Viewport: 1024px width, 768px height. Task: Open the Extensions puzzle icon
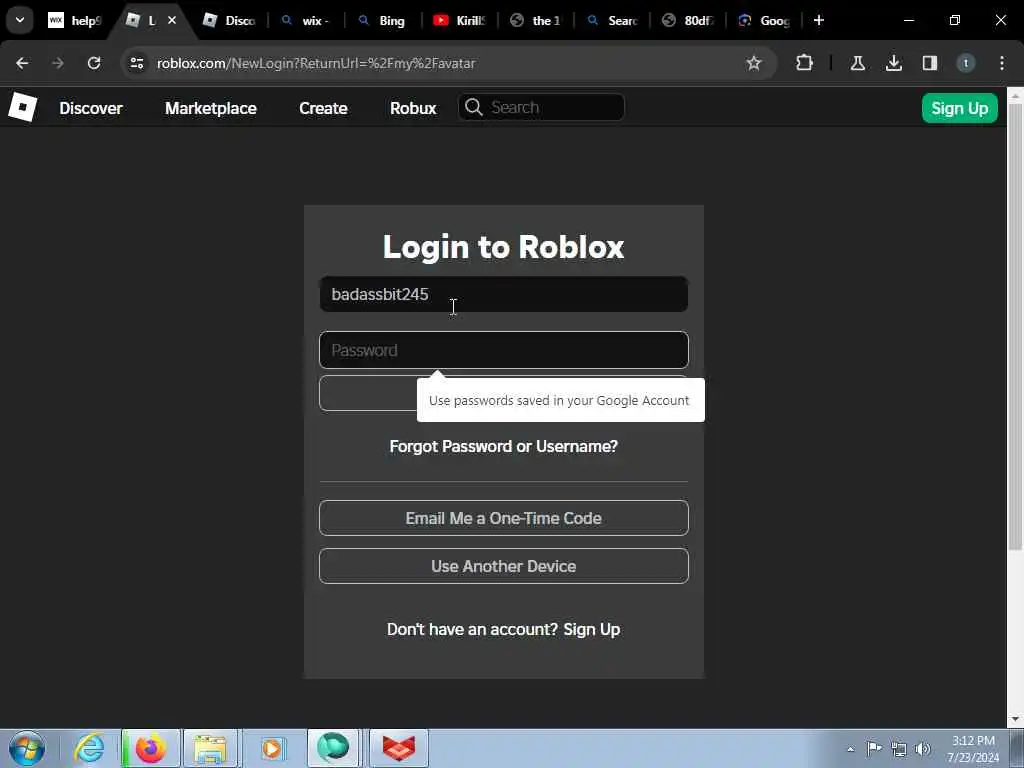(805, 63)
